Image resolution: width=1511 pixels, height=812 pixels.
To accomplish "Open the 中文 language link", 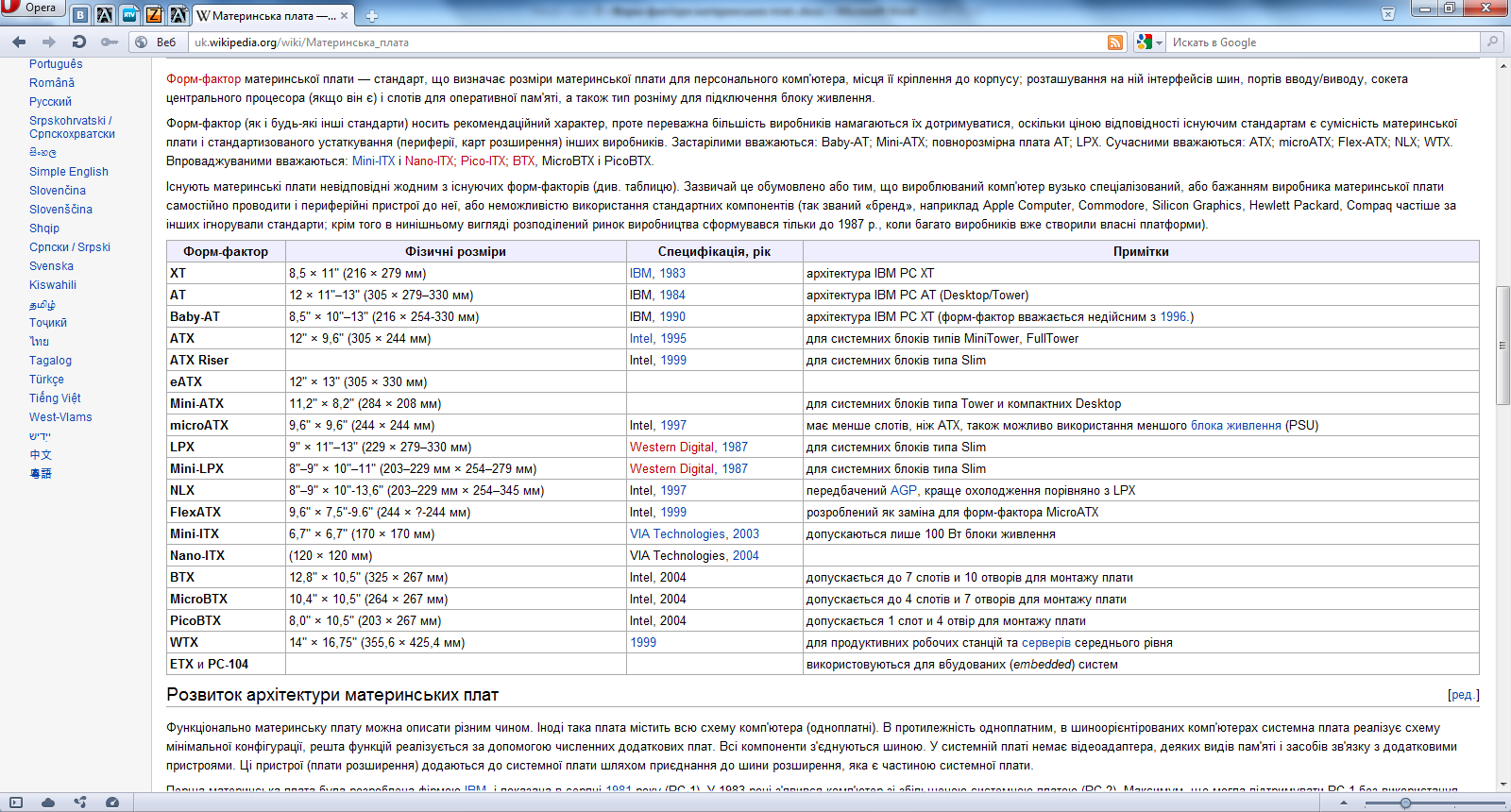I will (x=41, y=455).
